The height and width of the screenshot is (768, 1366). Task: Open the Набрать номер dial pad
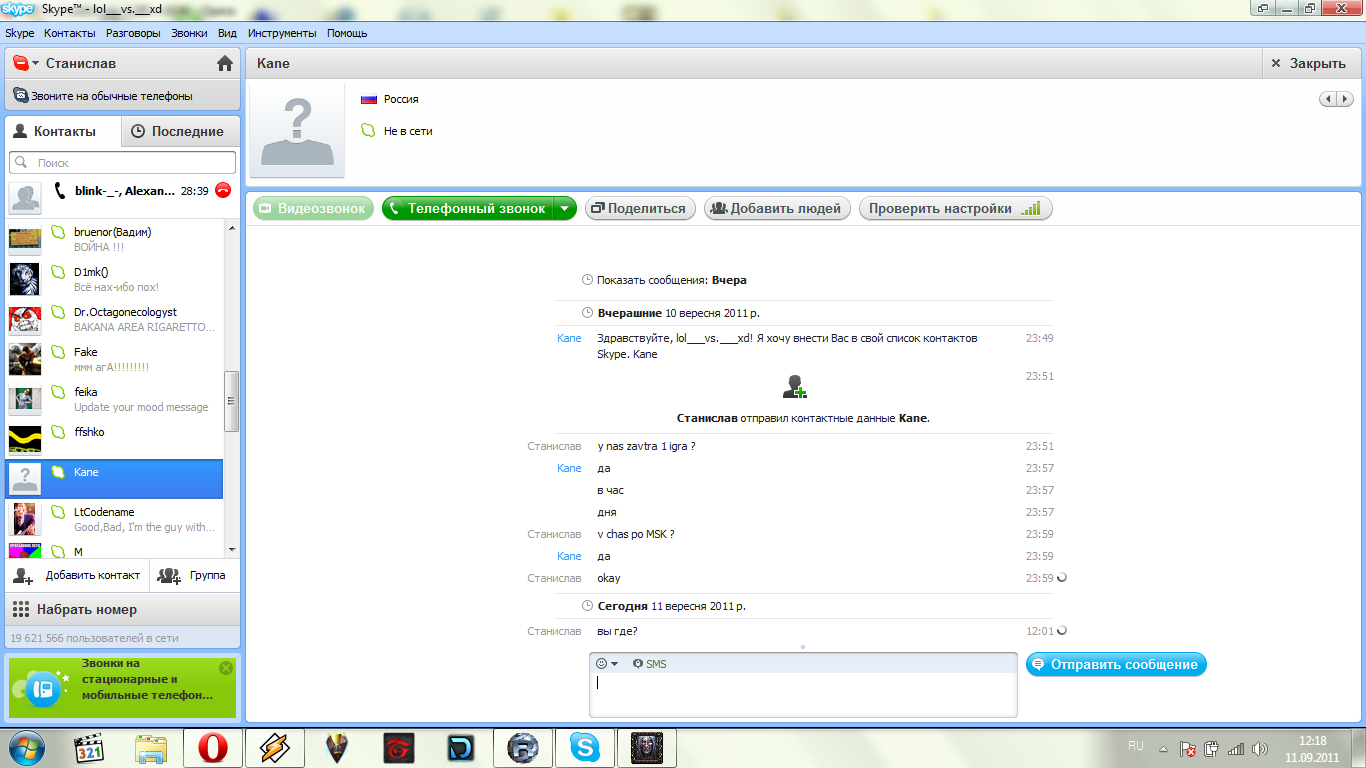coord(123,609)
